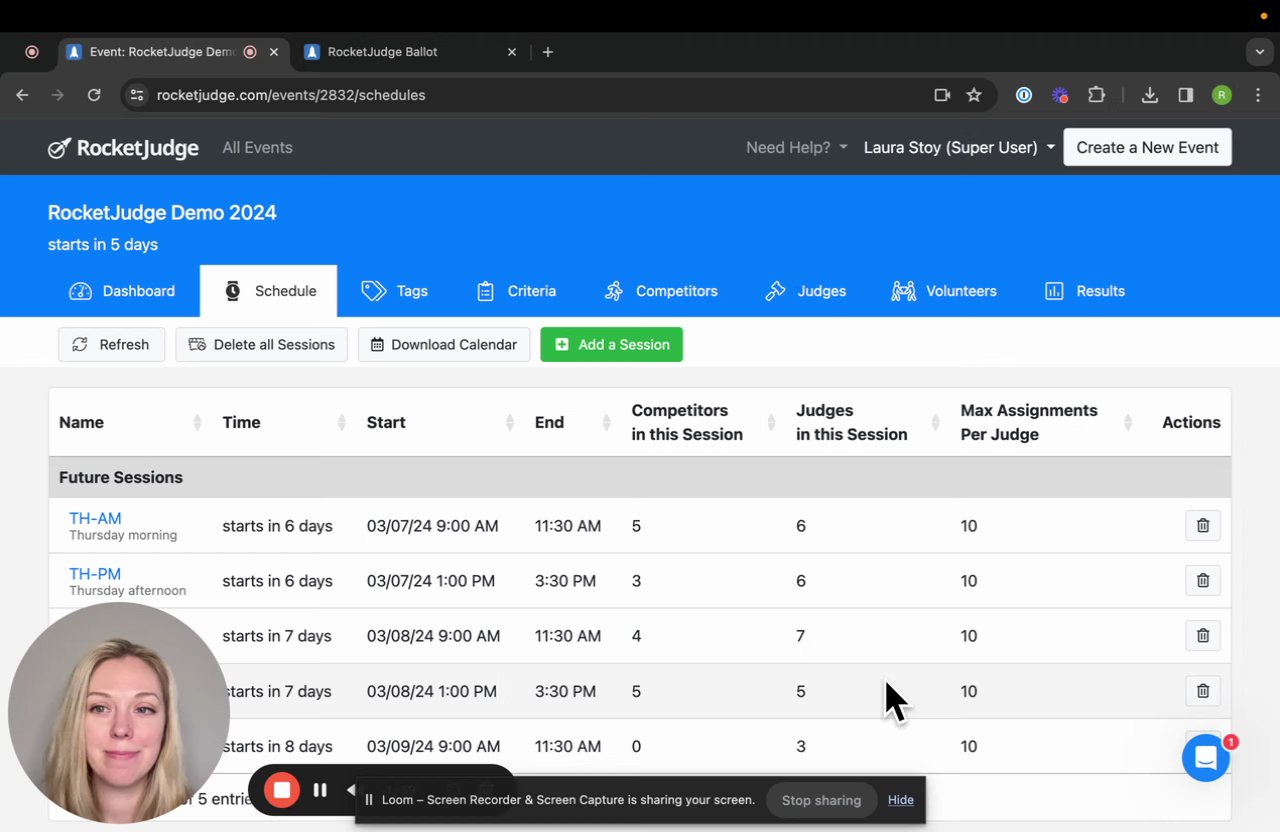Image resolution: width=1280 pixels, height=832 pixels.
Task: Expand the Need Help? dropdown
Action: click(796, 148)
